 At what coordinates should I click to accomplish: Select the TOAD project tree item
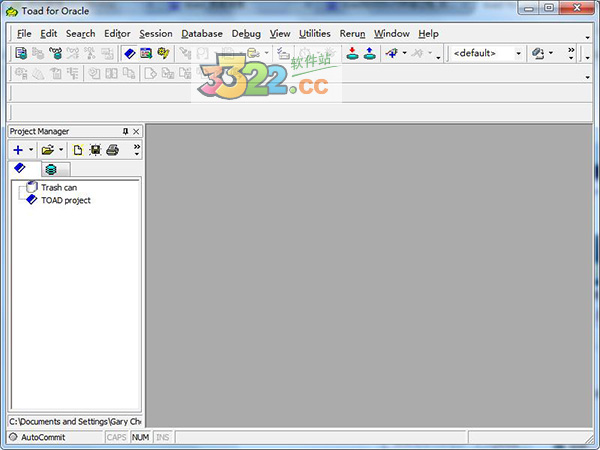pos(65,200)
